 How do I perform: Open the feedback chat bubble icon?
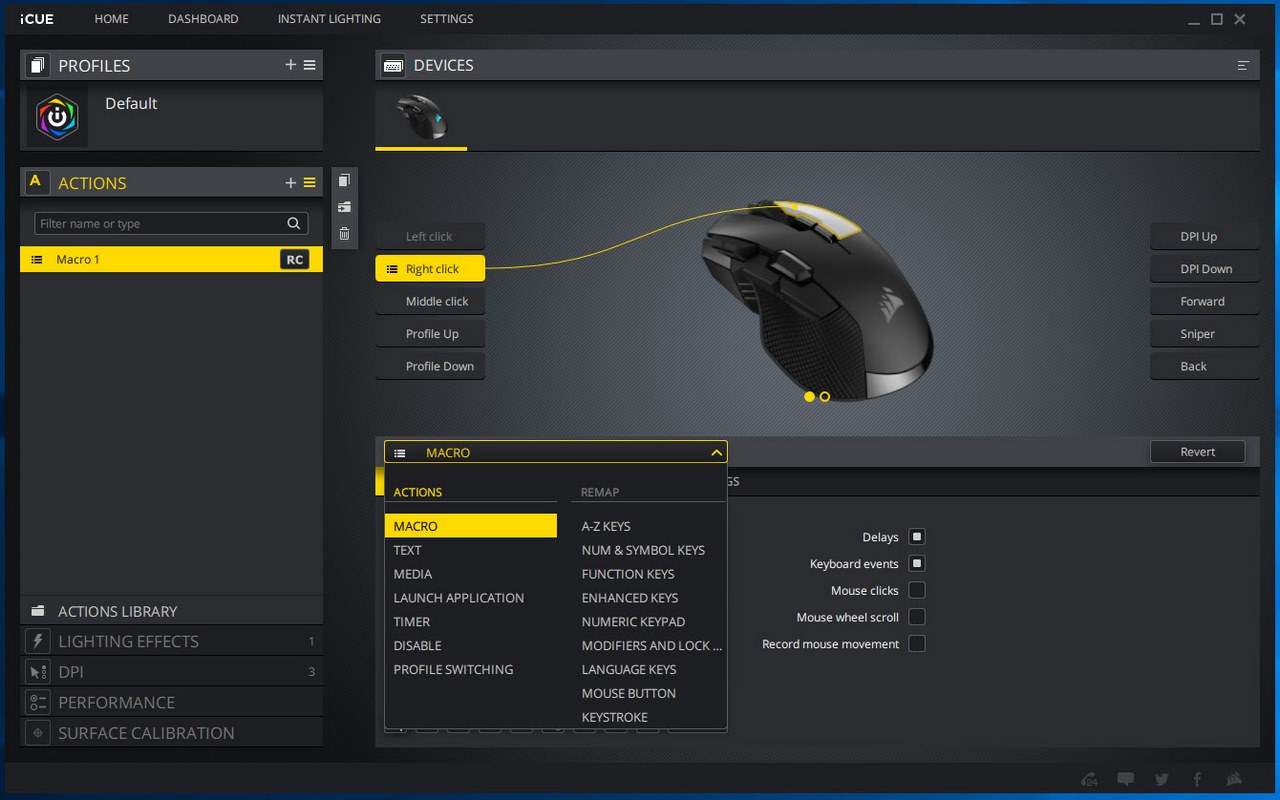click(x=1126, y=780)
